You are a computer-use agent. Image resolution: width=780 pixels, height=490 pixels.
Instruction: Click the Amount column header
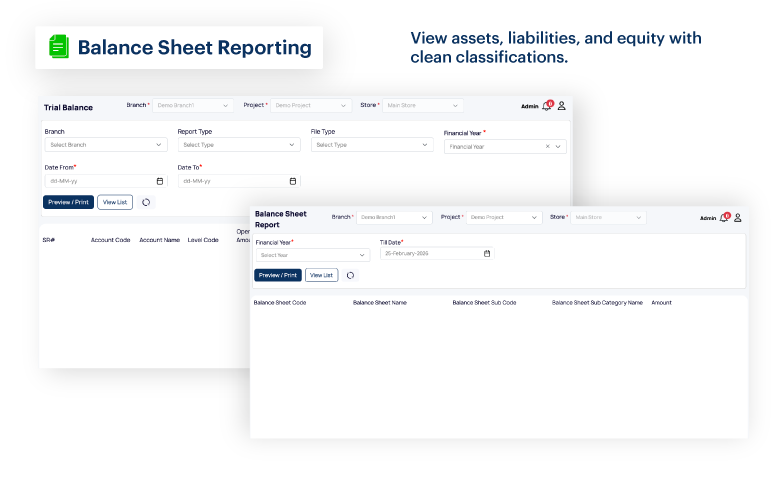[661, 303]
